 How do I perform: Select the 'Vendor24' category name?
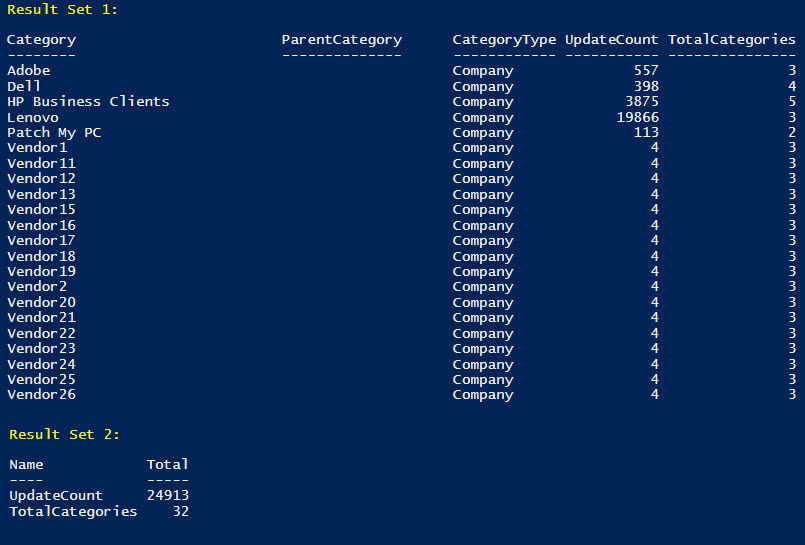tap(41, 364)
